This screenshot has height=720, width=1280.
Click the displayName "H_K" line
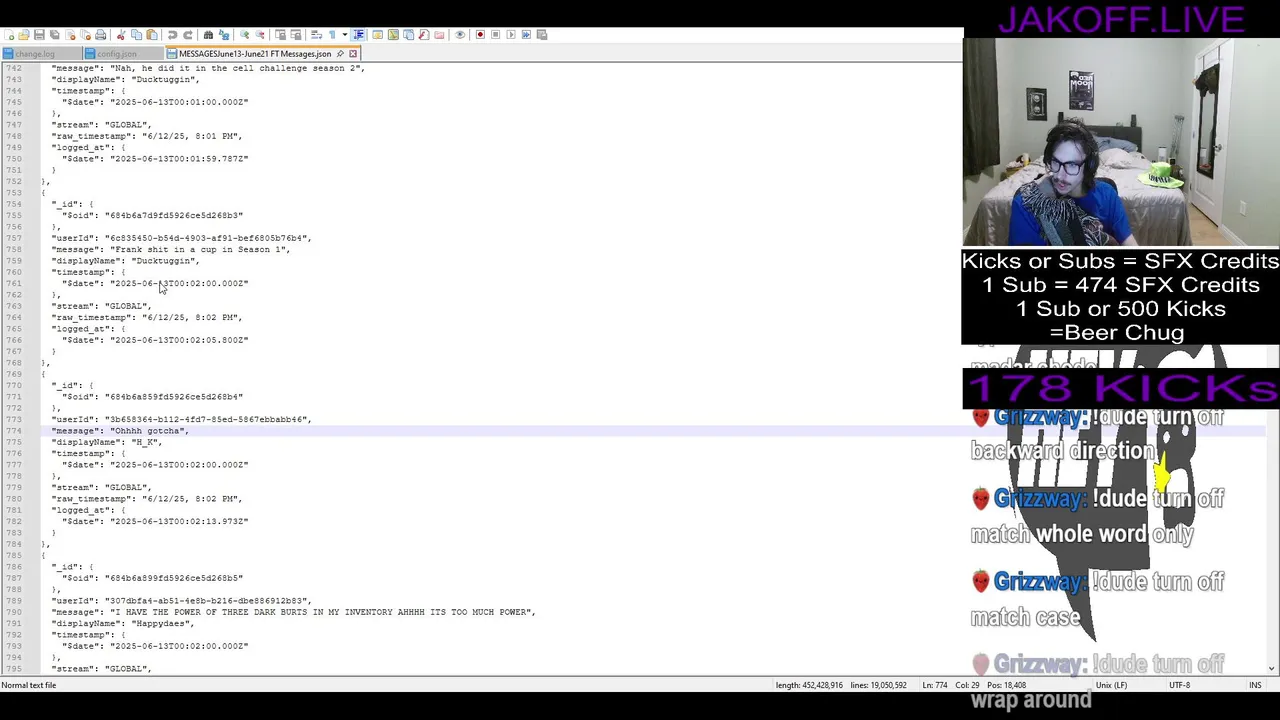(x=107, y=442)
